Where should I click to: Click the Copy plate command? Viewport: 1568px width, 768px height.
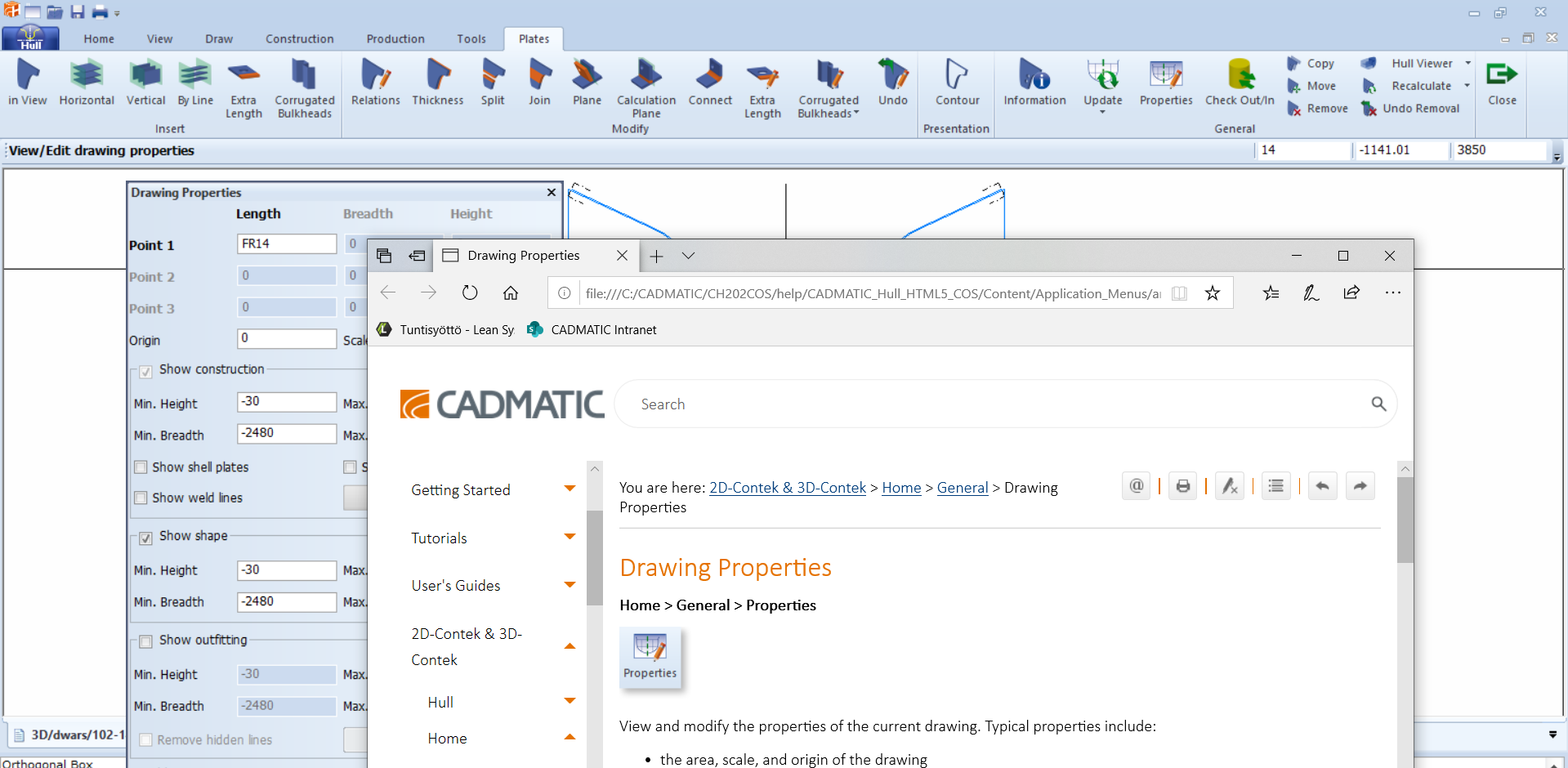[1311, 63]
